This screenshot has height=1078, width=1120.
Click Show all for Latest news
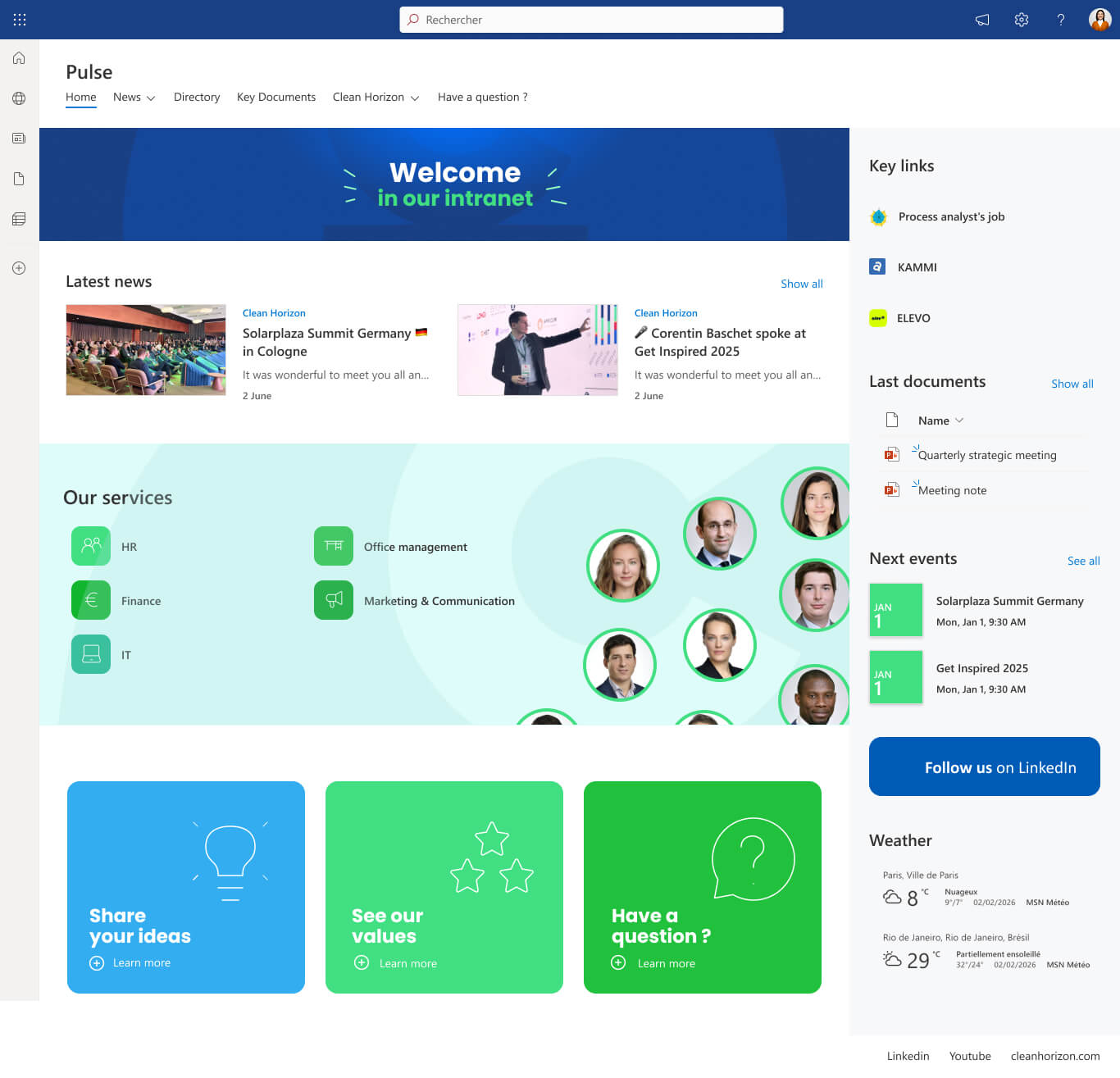(x=801, y=284)
